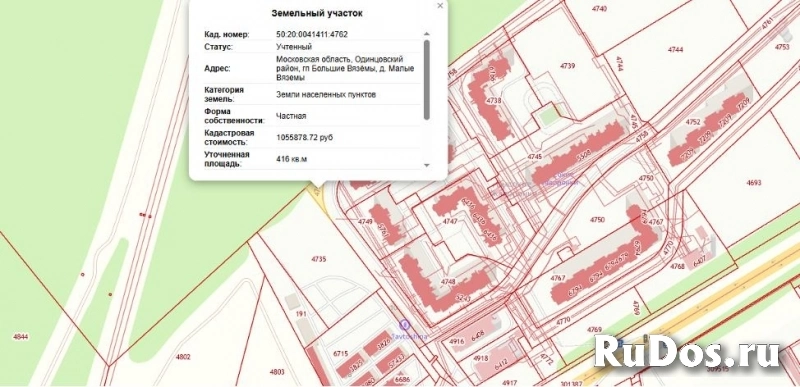Select parcel 4693 on the right
Screen dimensions: 800x387
click(x=754, y=183)
